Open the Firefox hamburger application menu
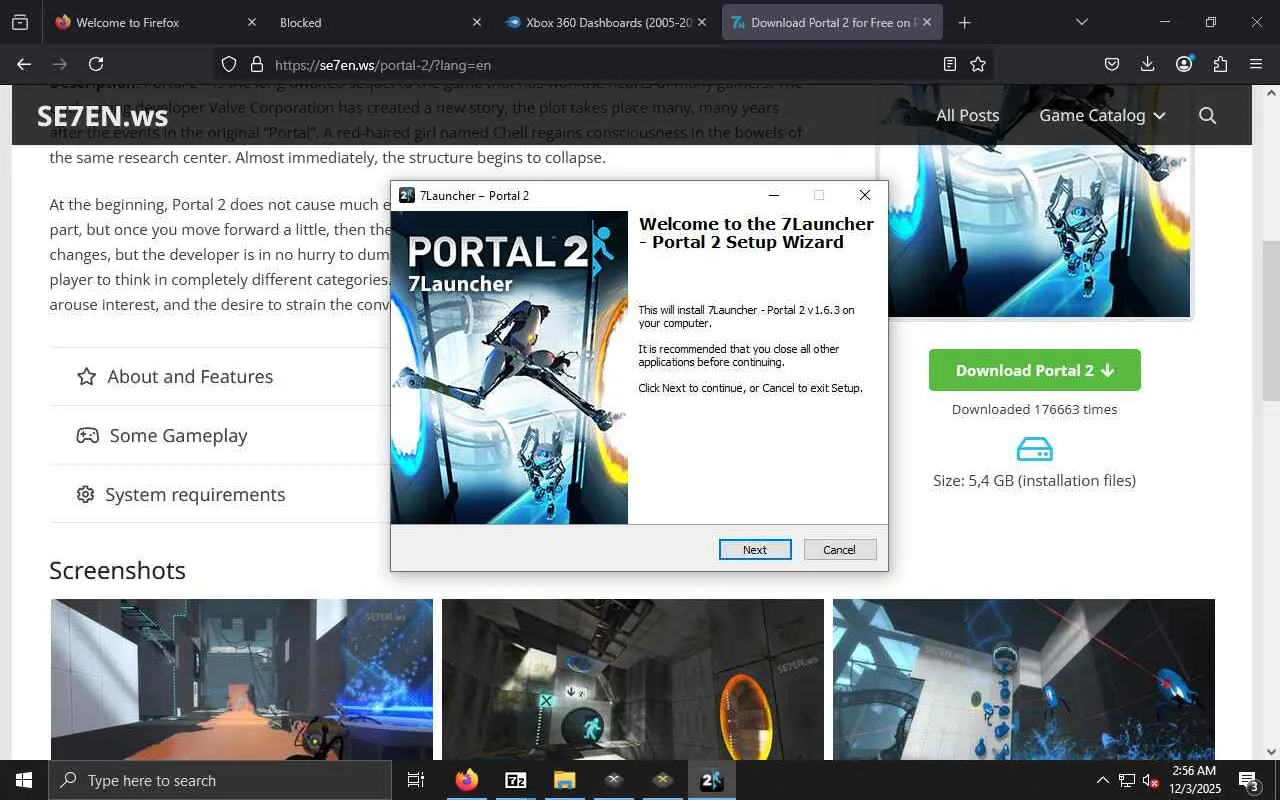The image size is (1280, 800). coord(1256,64)
